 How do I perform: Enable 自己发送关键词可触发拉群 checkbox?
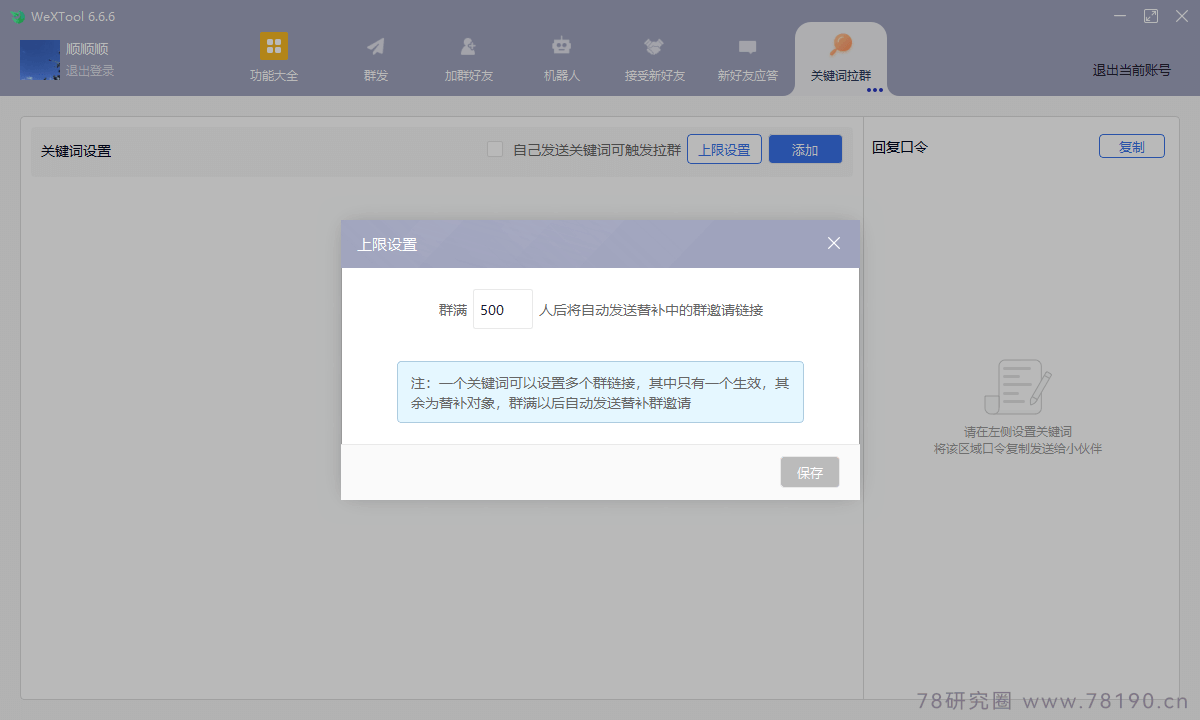click(x=494, y=148)
